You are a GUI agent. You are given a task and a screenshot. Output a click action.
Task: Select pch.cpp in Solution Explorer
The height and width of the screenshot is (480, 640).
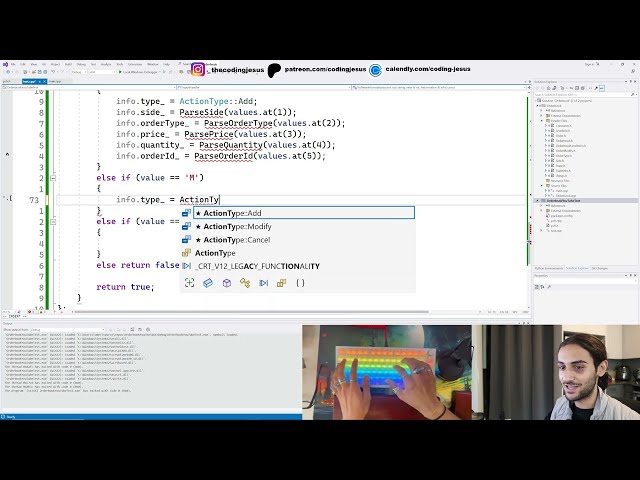(556, 221)
